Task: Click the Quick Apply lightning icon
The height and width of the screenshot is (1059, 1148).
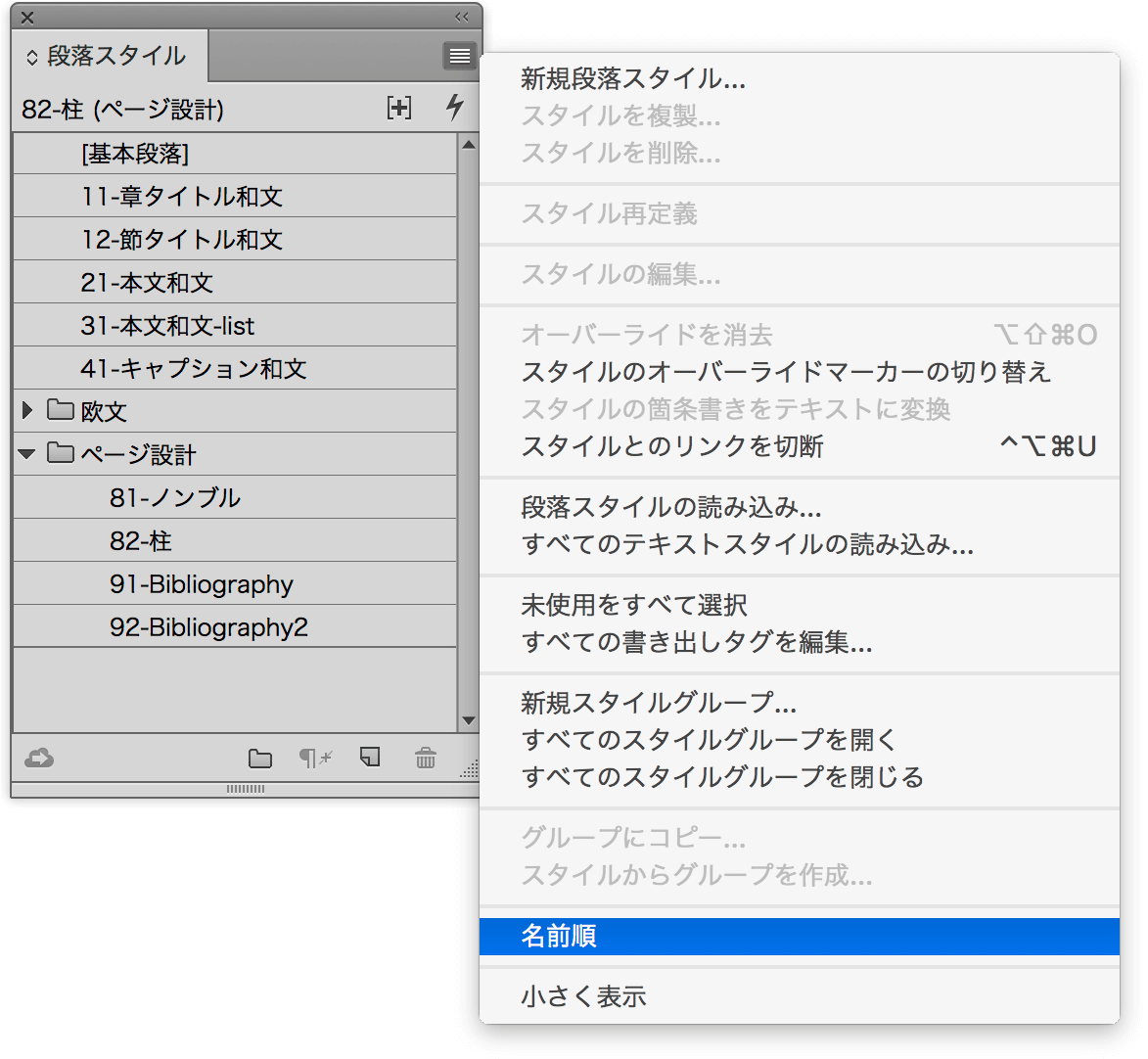Action: (455, 107)
